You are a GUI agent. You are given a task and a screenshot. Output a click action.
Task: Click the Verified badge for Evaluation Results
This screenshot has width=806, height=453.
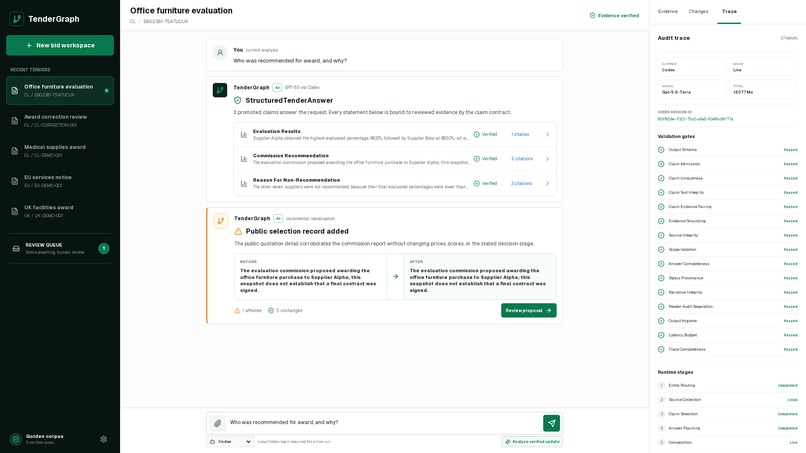pos(485,135)
